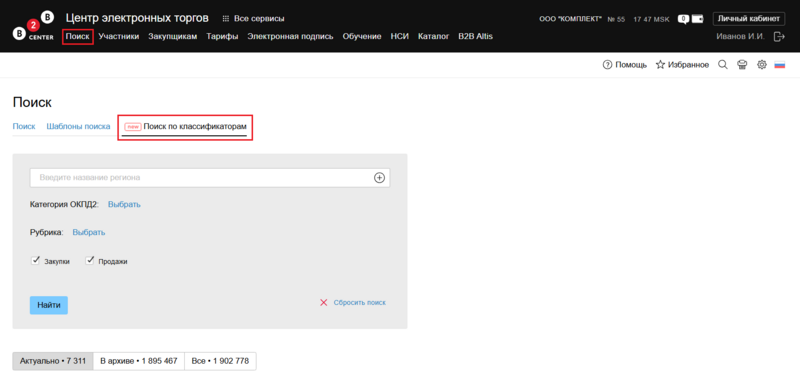
Task: Click the B2B Center logo
Action: [33, 26]
